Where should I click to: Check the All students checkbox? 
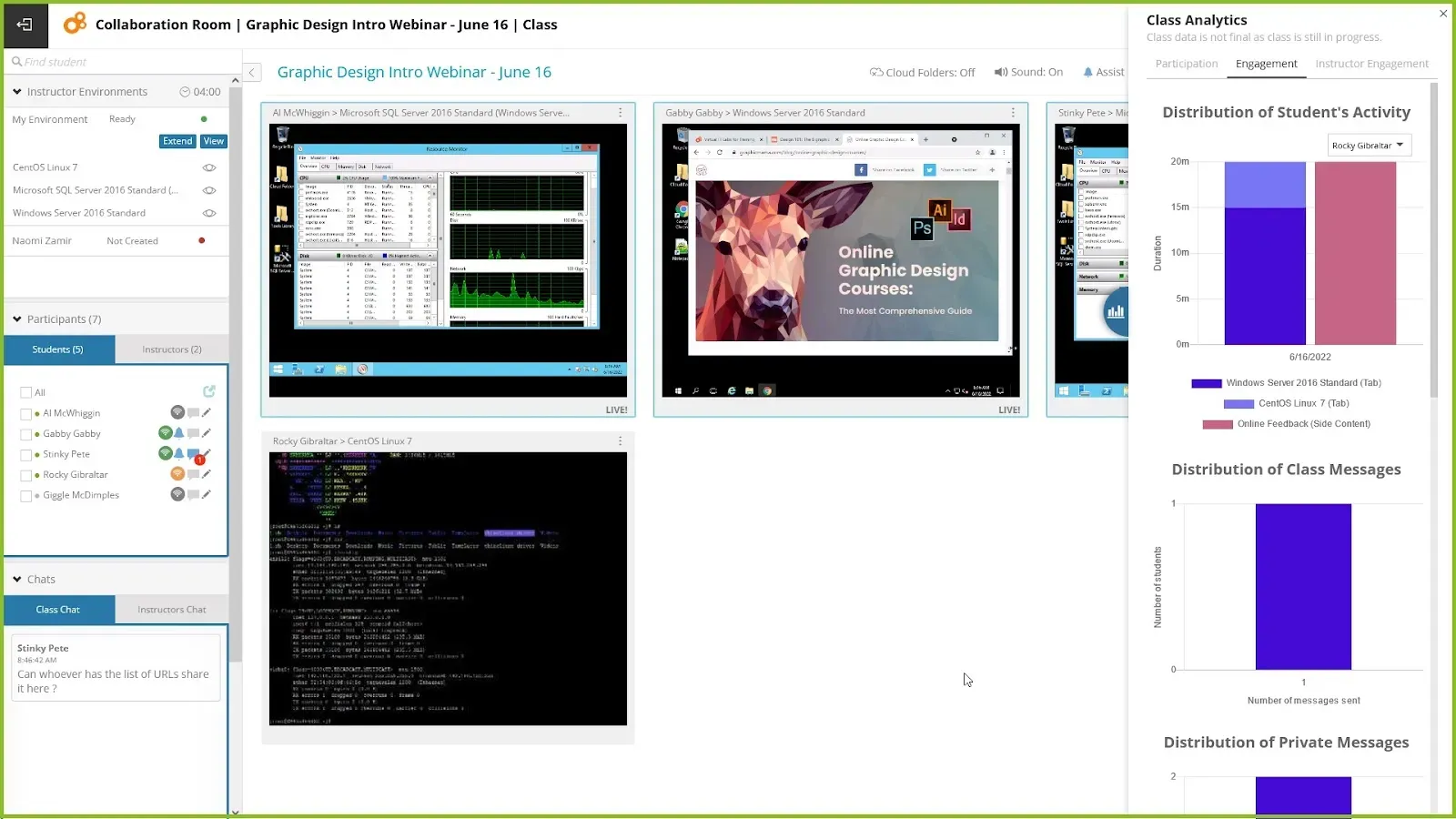25,393
